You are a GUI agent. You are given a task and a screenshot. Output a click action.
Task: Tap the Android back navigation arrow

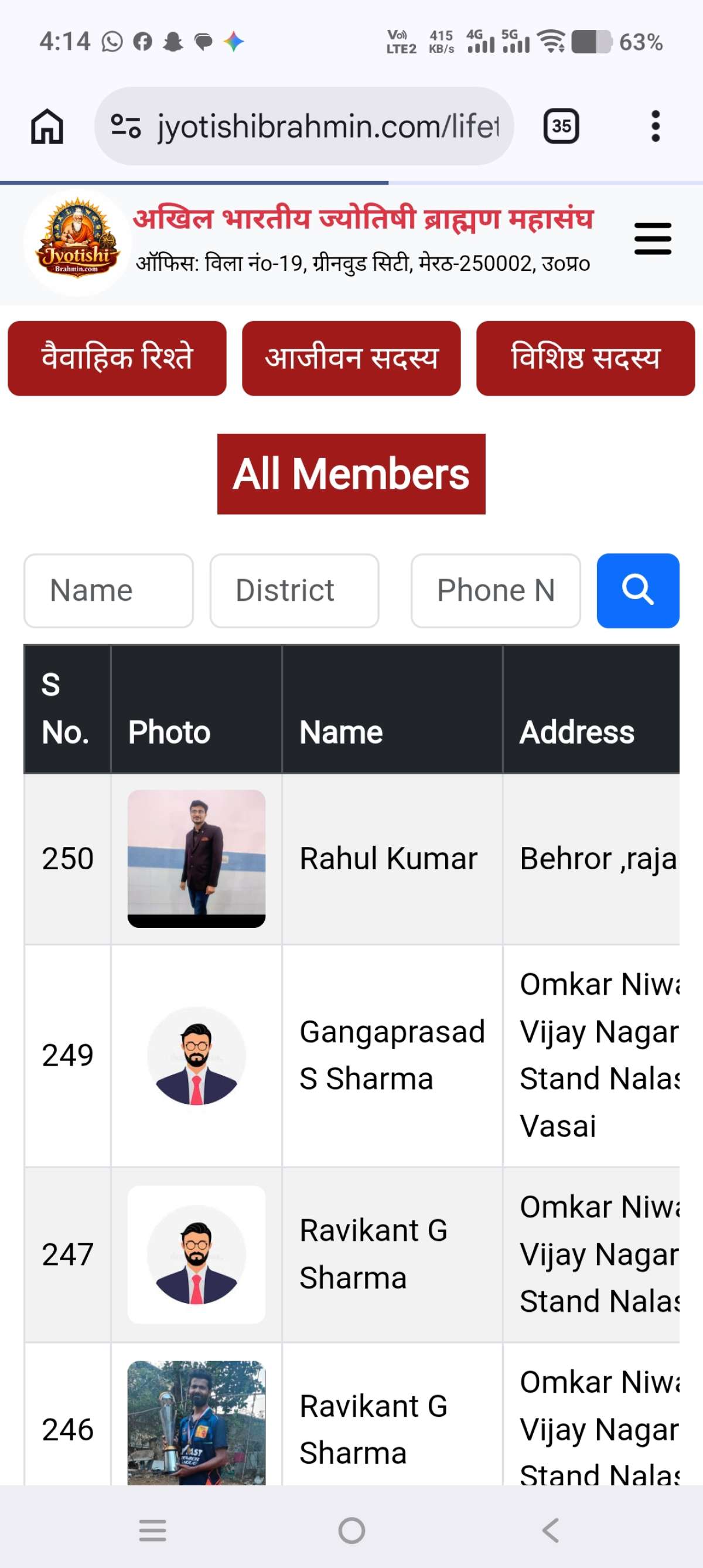550,1530
